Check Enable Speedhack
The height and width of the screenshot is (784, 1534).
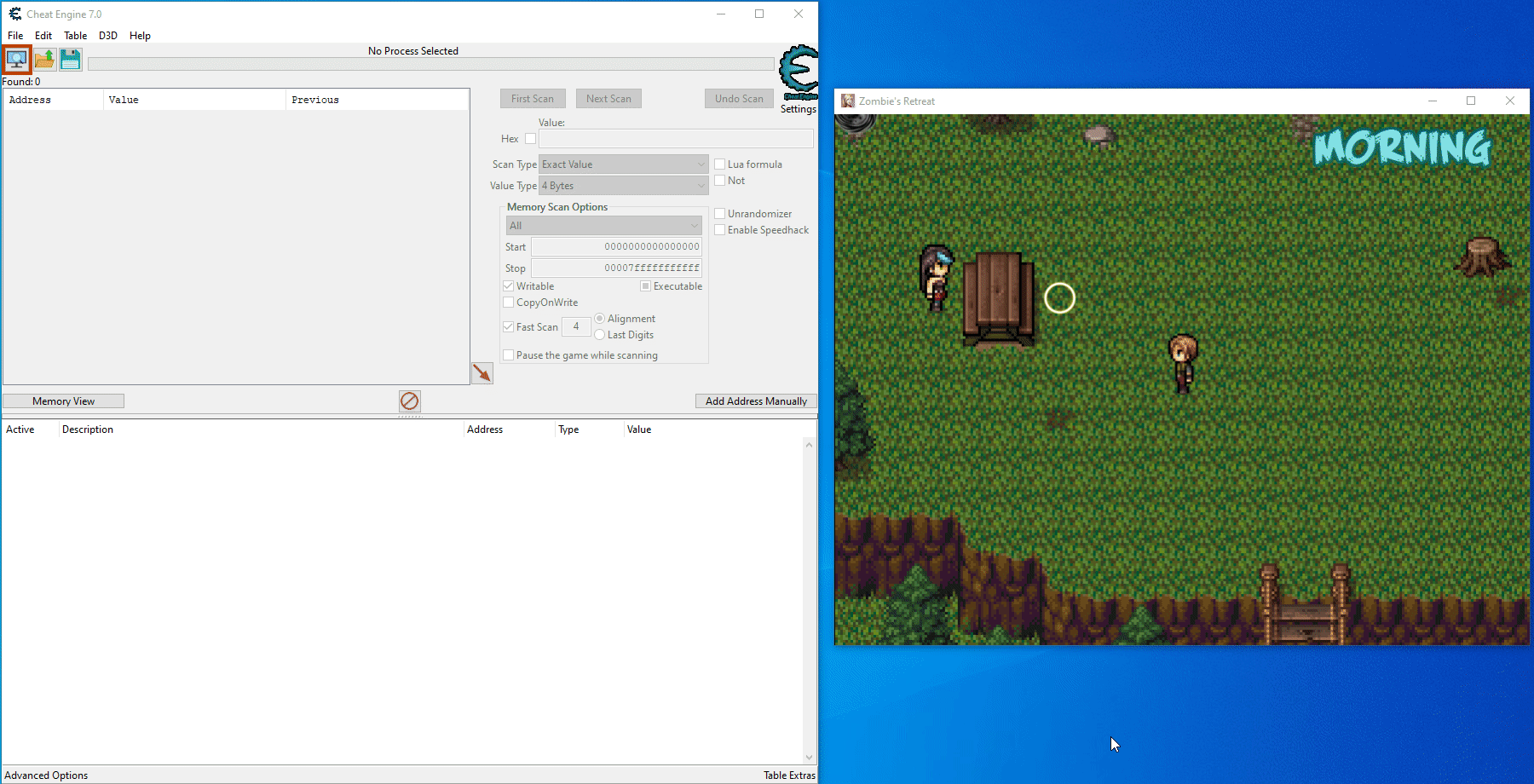click(x=719, y=229)
